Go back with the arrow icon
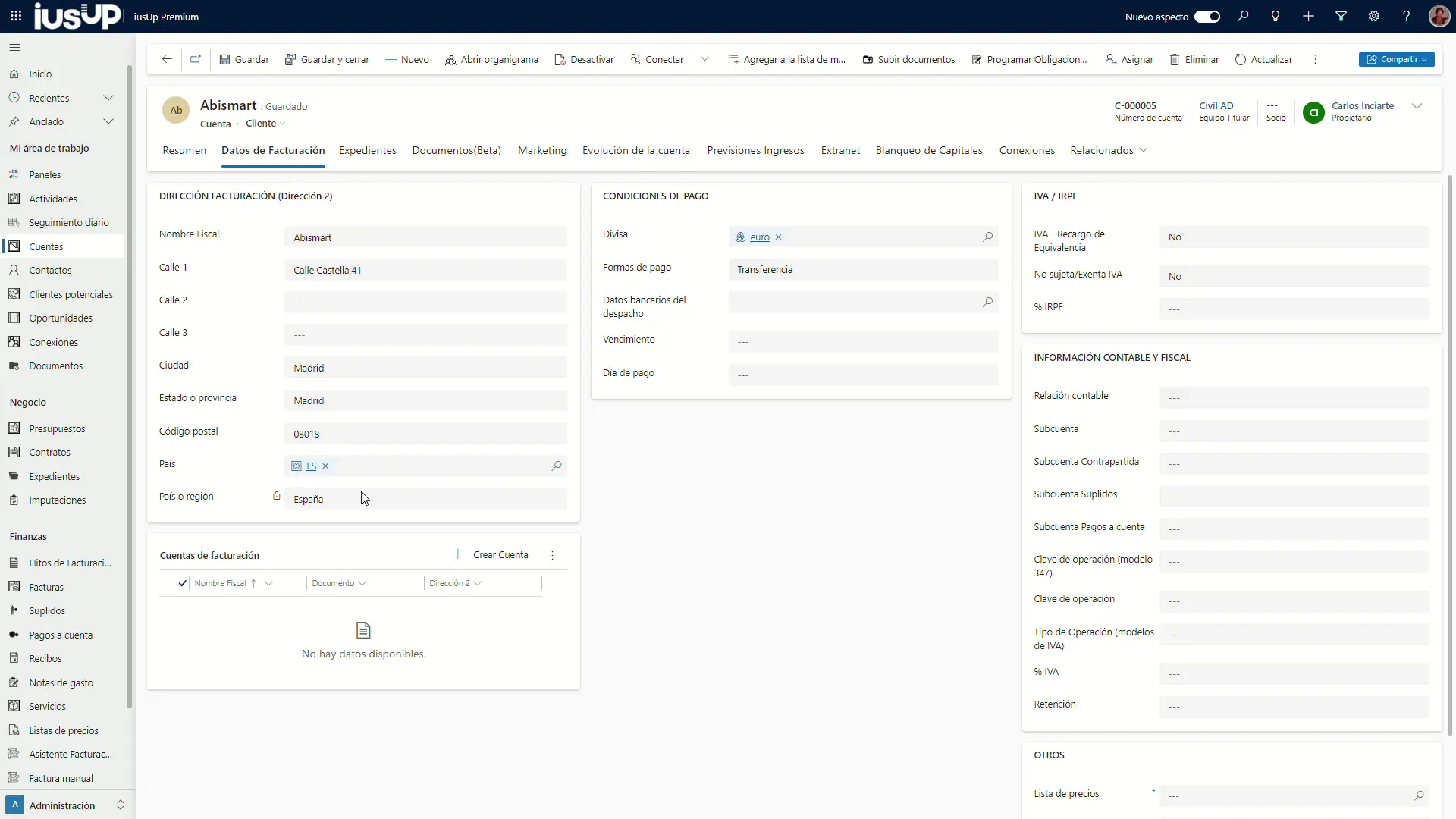The width and height of the screenshot is (1456, 819). point(167,60)
